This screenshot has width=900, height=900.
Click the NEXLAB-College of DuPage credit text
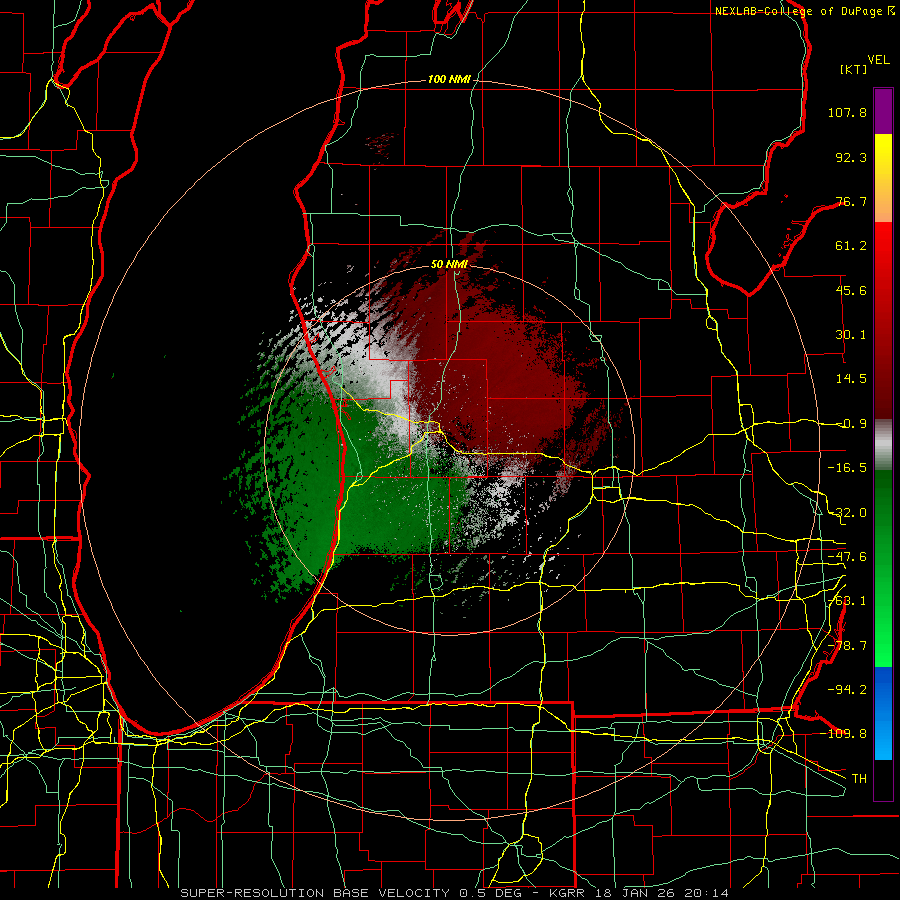point(804,11)
